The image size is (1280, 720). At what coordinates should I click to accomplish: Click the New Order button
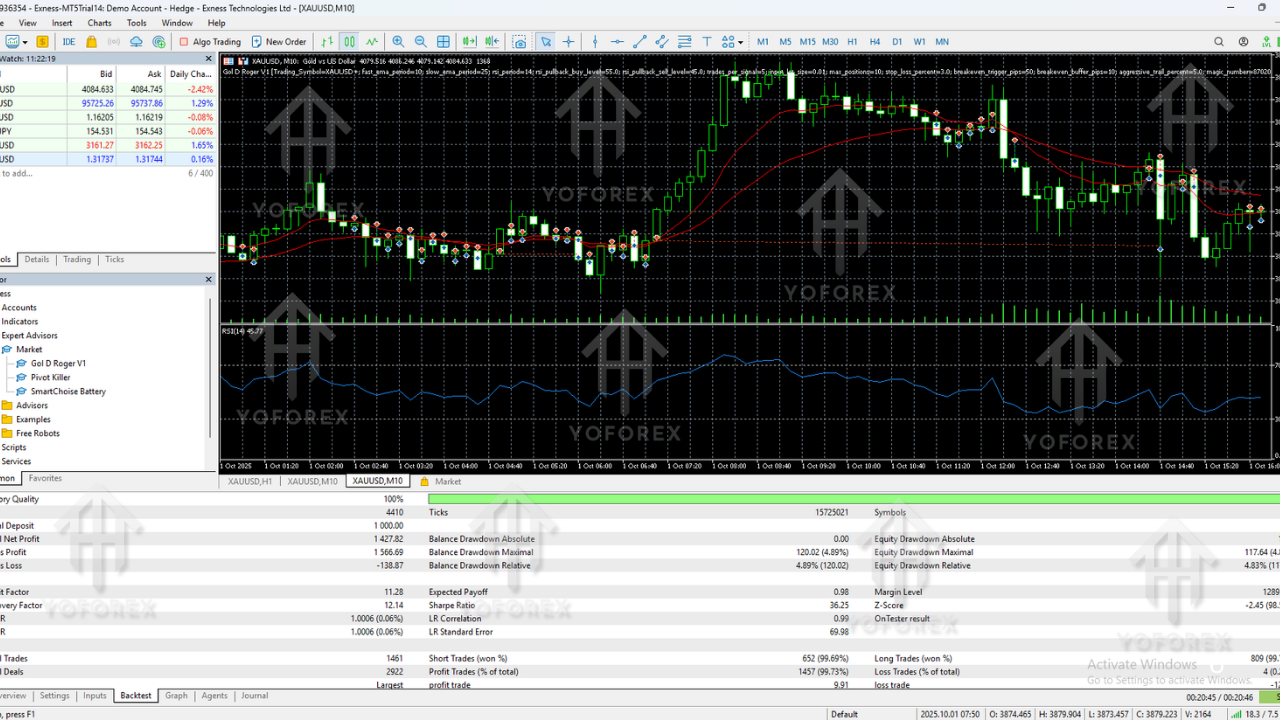click(x=278, y=42)
